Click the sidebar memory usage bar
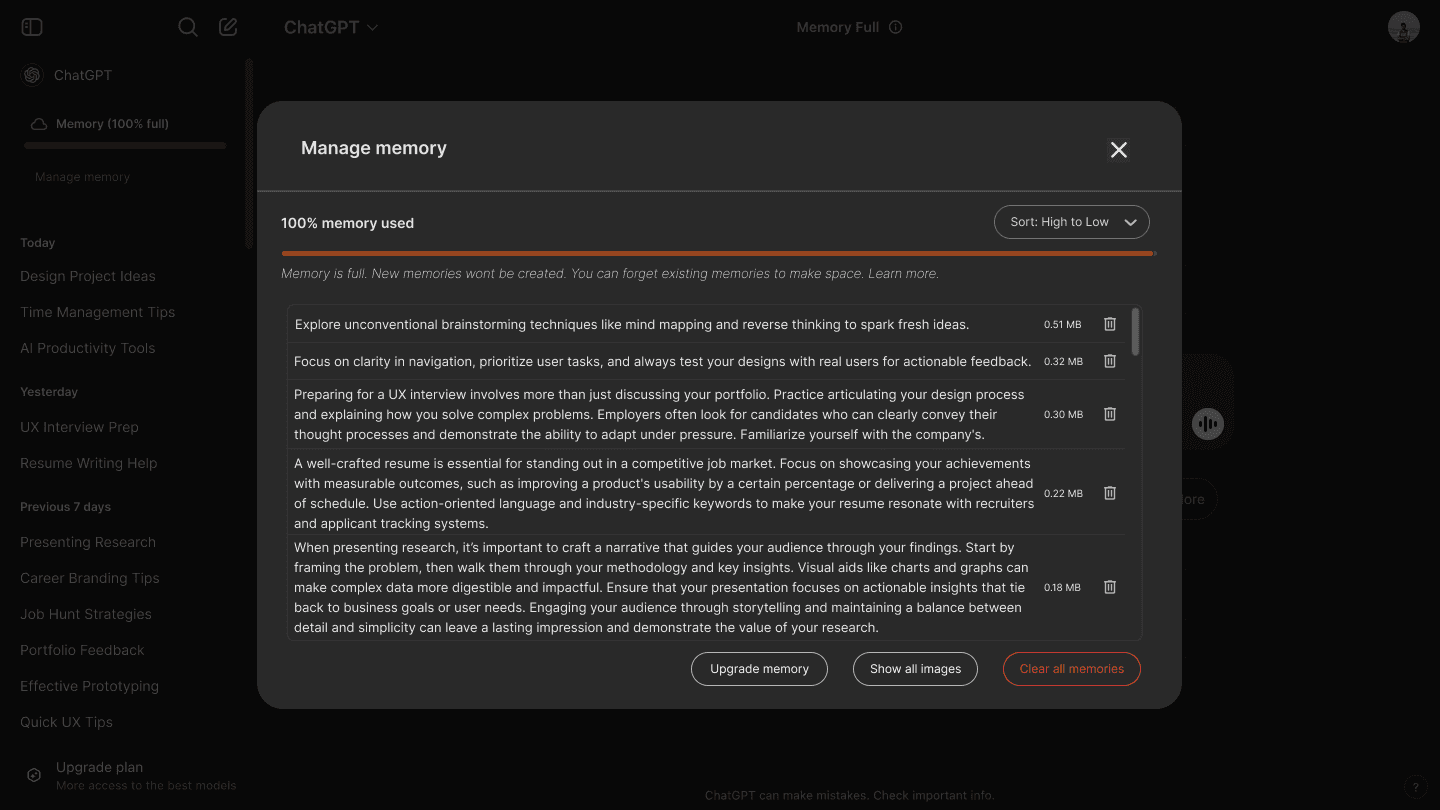 (x=125, y=146)
